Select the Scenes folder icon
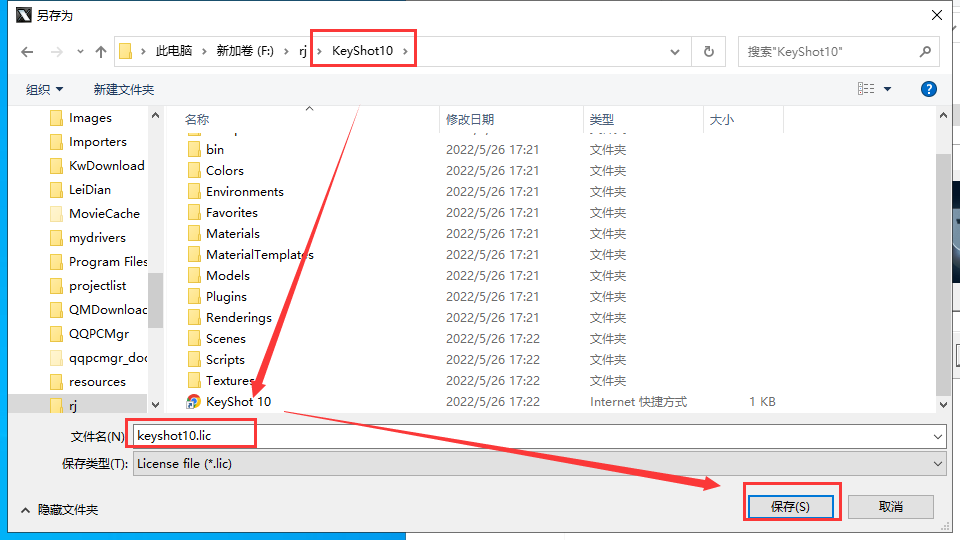Screen dimensions: 960x540 (x=194, y=339)
